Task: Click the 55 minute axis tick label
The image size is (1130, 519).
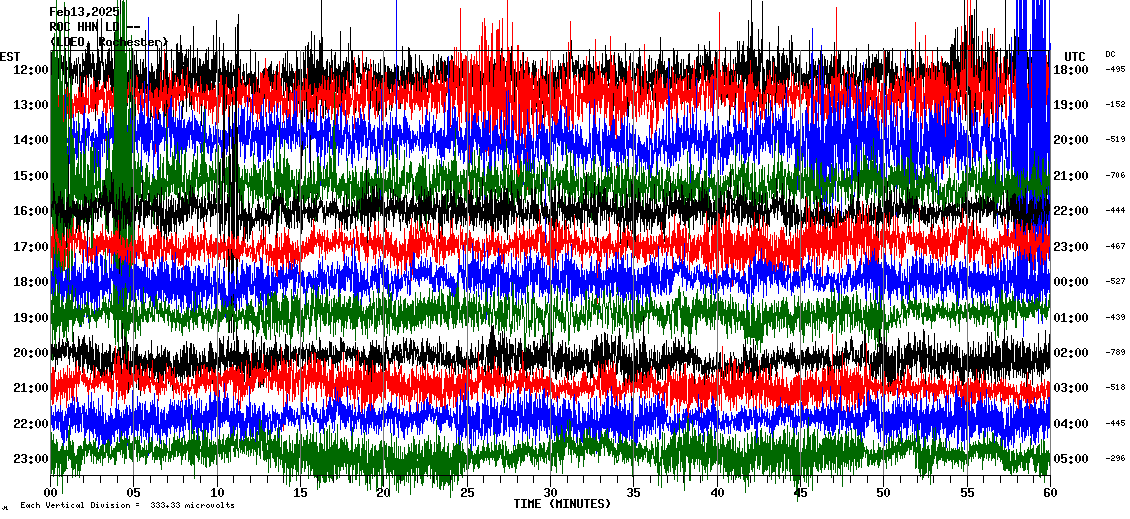Action: click(x=966, y=493)
